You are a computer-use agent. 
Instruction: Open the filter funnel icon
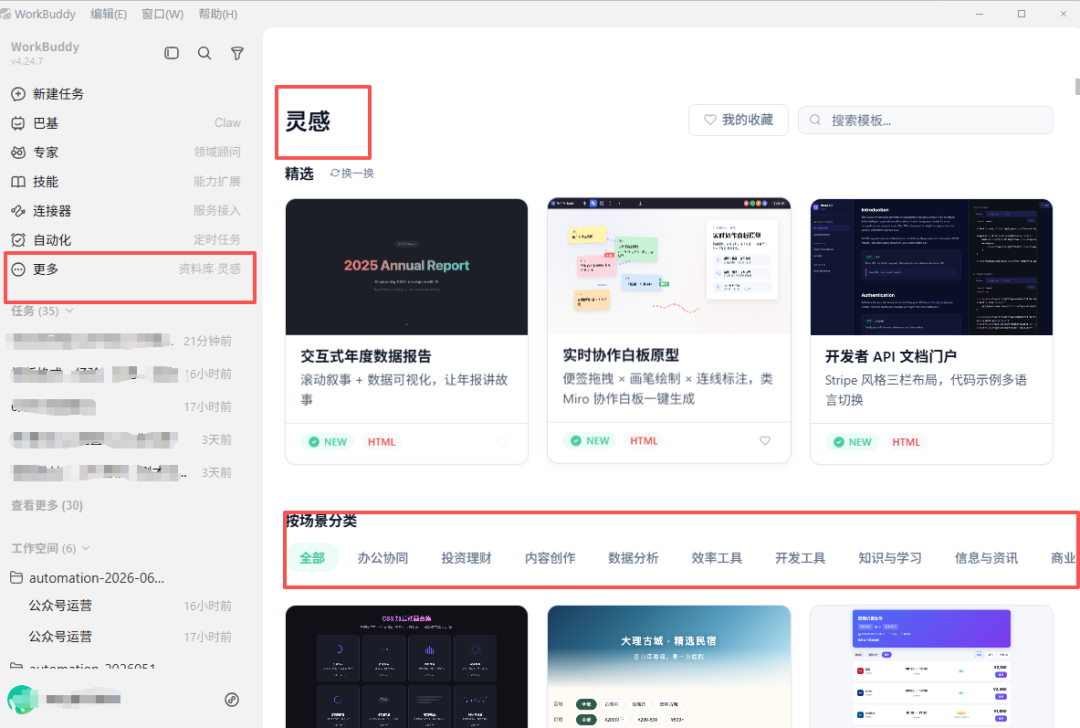click(237, 53)
